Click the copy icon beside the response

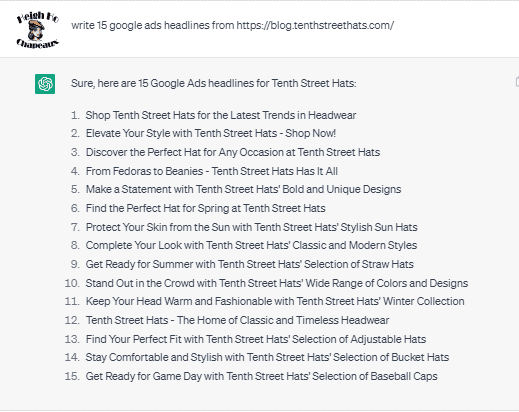point(517,82)
